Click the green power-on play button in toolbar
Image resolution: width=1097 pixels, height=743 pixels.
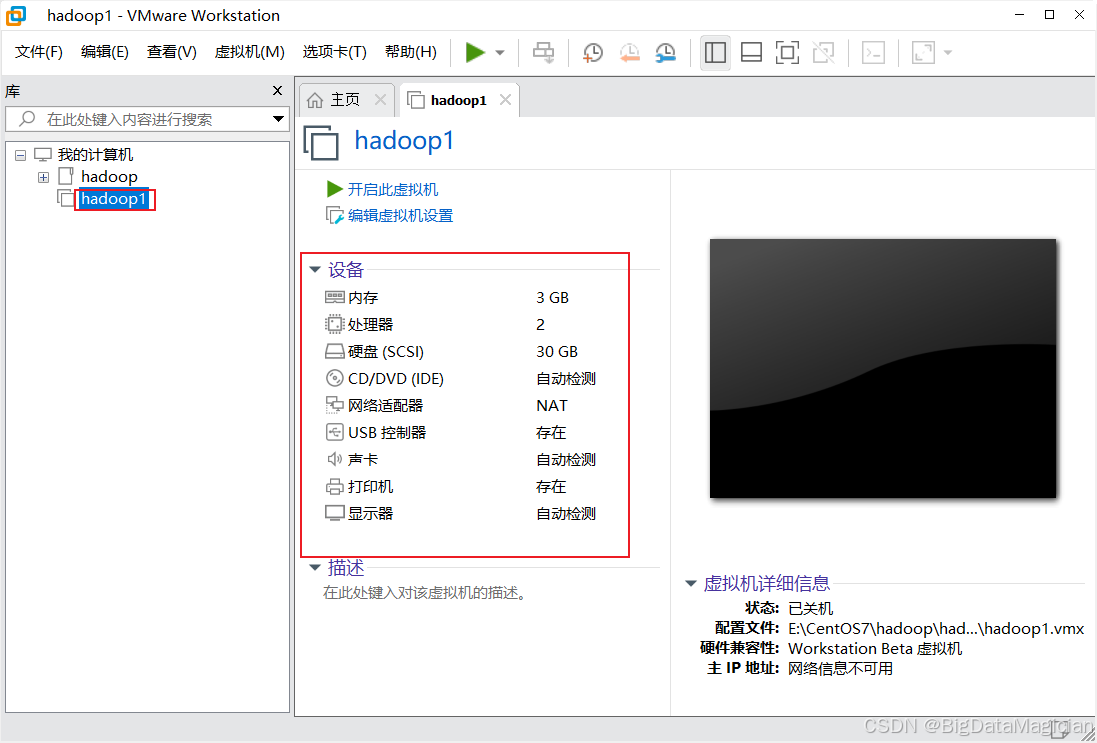(x=475, y=52)
